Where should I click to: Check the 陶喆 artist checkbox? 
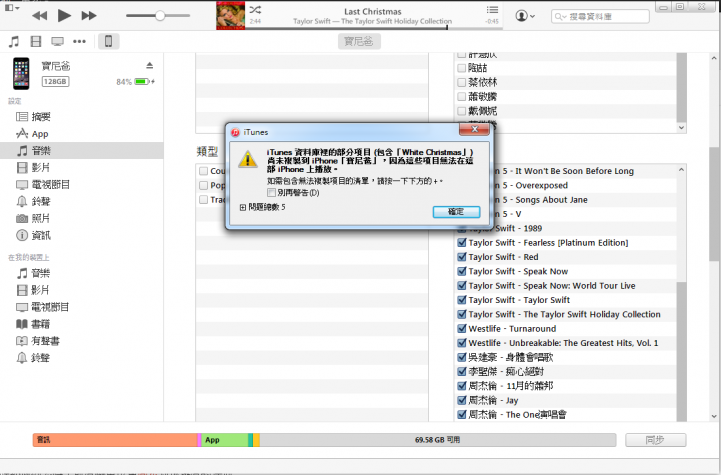[462, 68]
